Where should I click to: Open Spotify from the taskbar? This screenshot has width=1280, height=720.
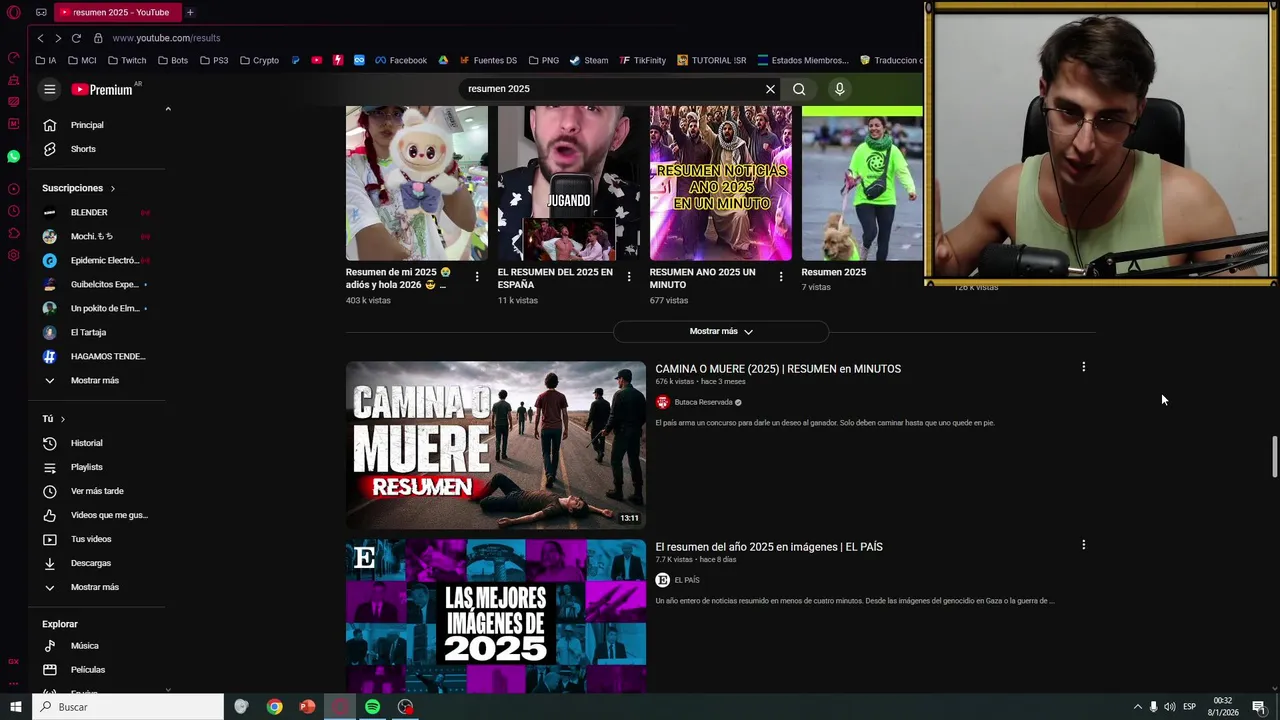pyautogui.click(x=372, y=707)
